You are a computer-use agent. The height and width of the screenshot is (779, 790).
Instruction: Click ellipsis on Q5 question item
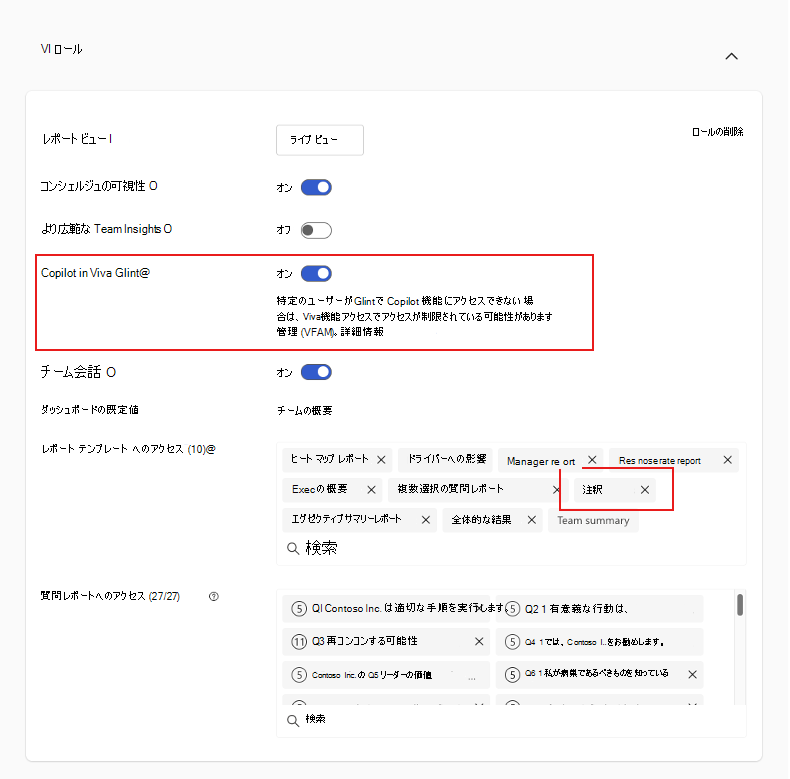472,678
